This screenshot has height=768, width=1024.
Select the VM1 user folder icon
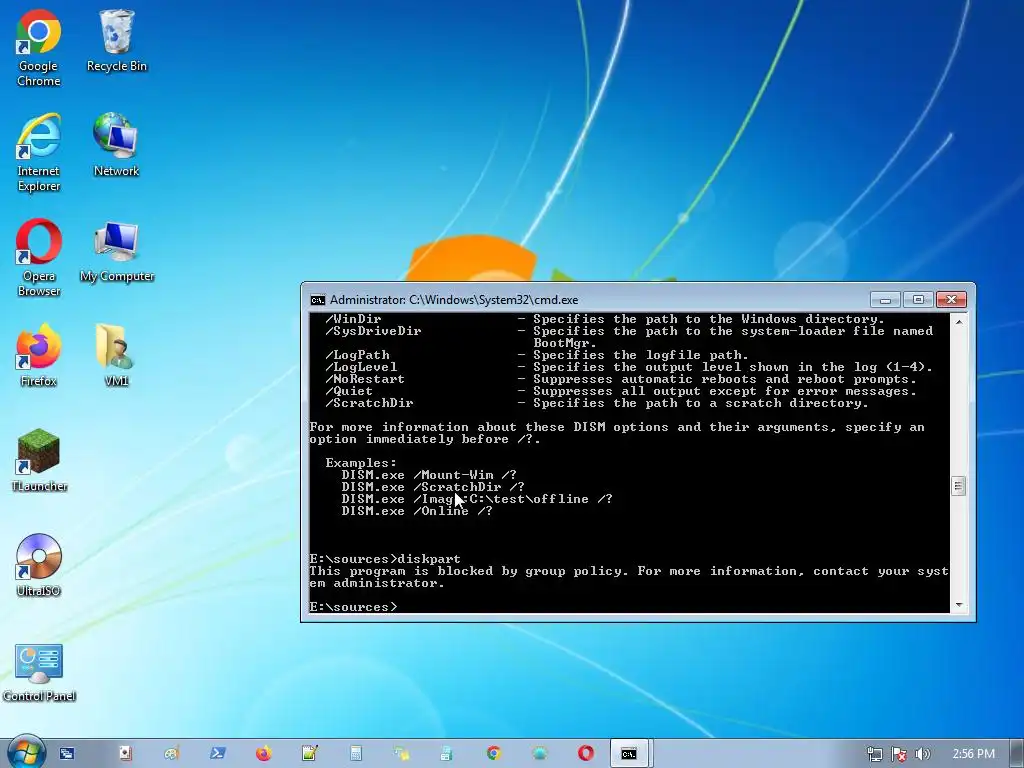[x=116, y=355]
